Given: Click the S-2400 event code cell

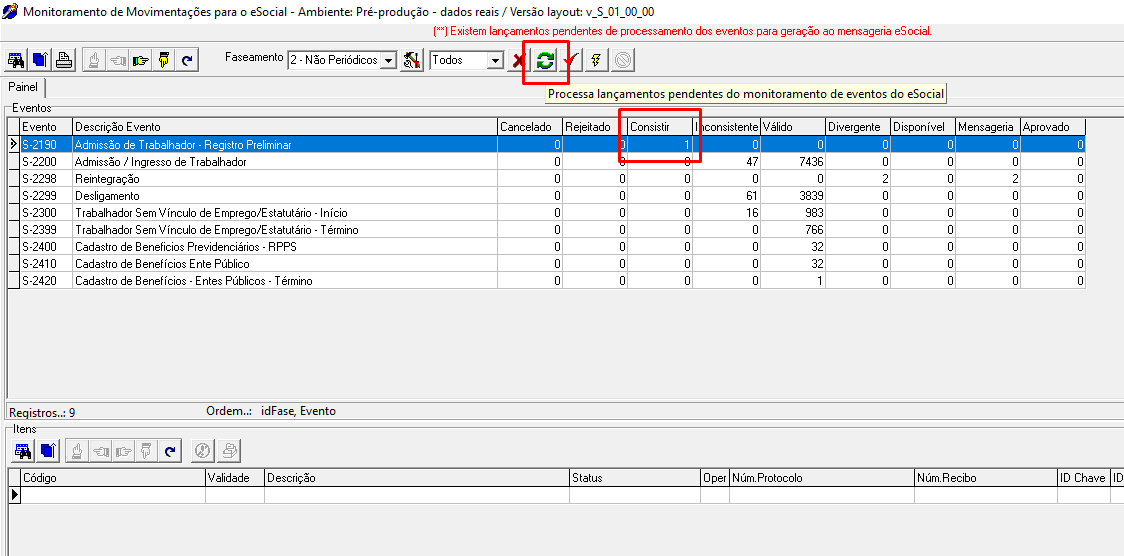Looking at the screenshot, I should pos(47,247).
